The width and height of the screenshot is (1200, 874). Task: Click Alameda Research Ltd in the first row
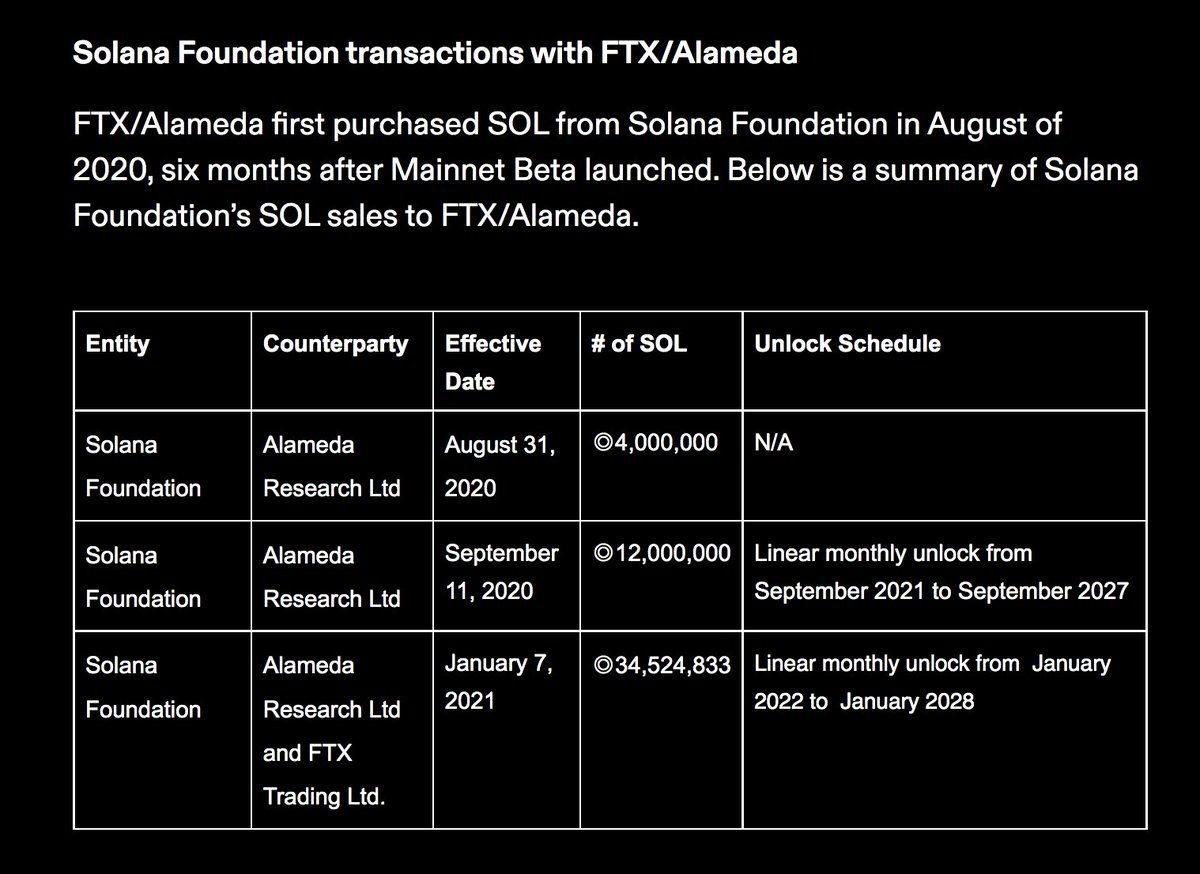331,466
